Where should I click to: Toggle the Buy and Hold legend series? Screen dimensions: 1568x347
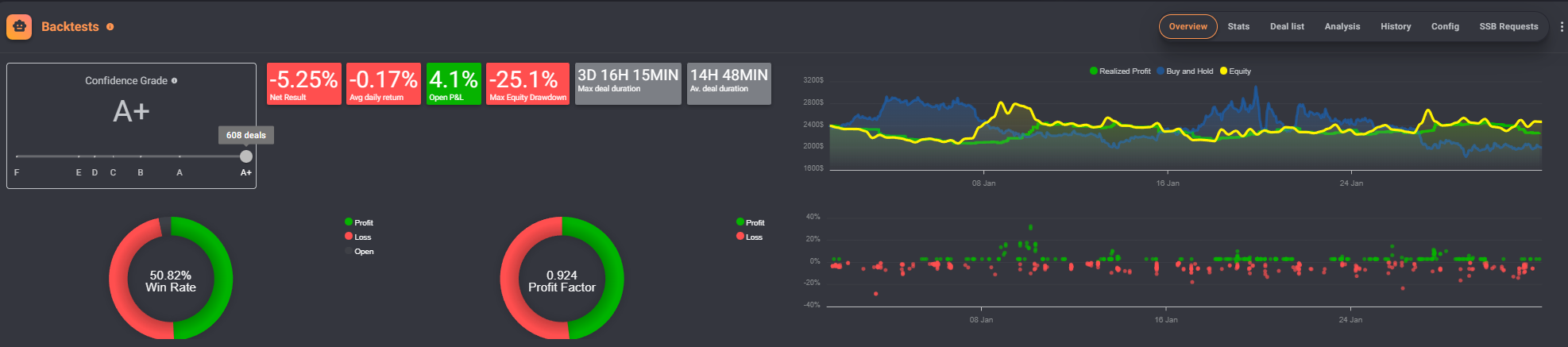1185,71
